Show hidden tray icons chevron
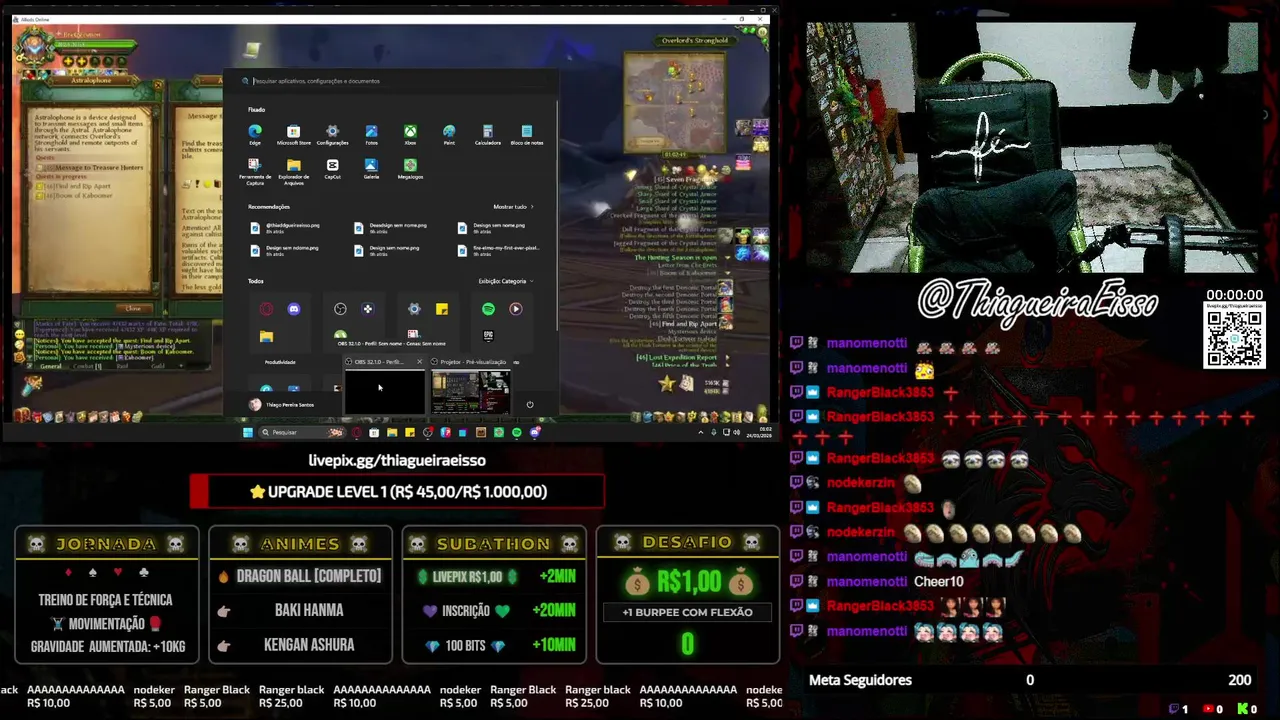The width and height of the screenshot is (1280, 720). (x=701, y=432)
